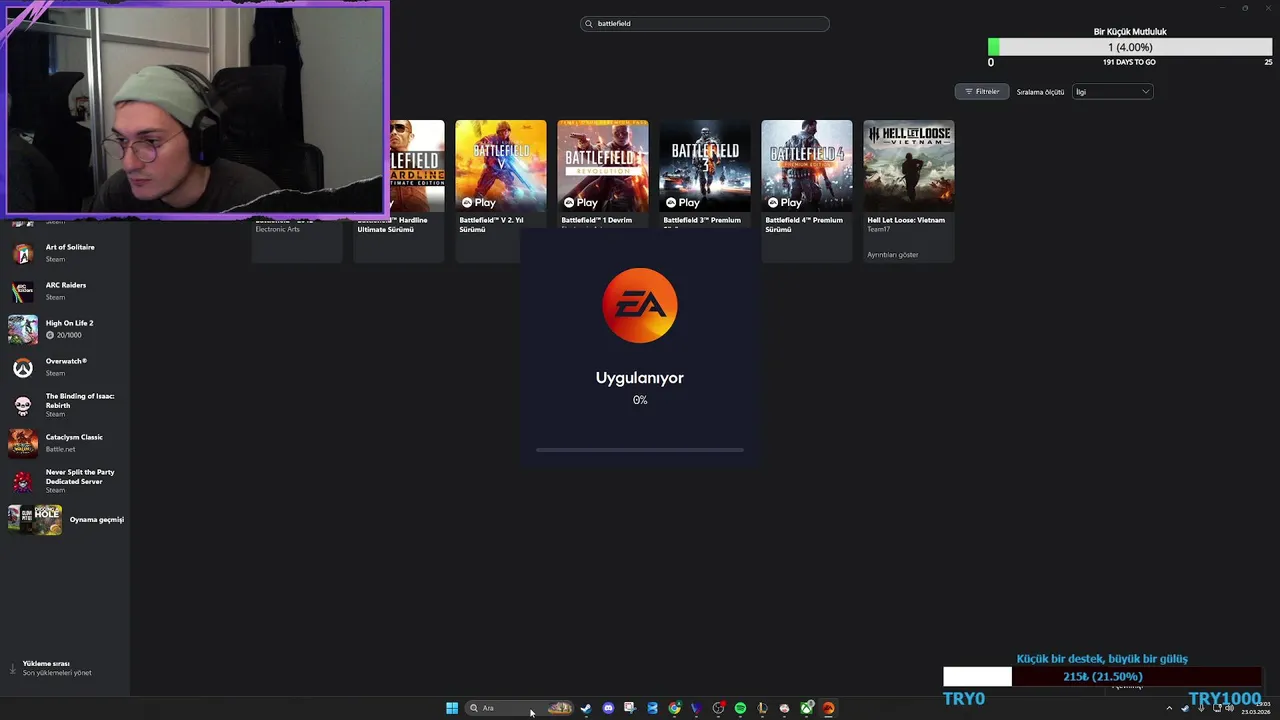Image resolution: width=1280 pixels, height=720 pixels.
Task: Open Discord from the taskbar
Action: pyautogui.click(x=608, y=708)
